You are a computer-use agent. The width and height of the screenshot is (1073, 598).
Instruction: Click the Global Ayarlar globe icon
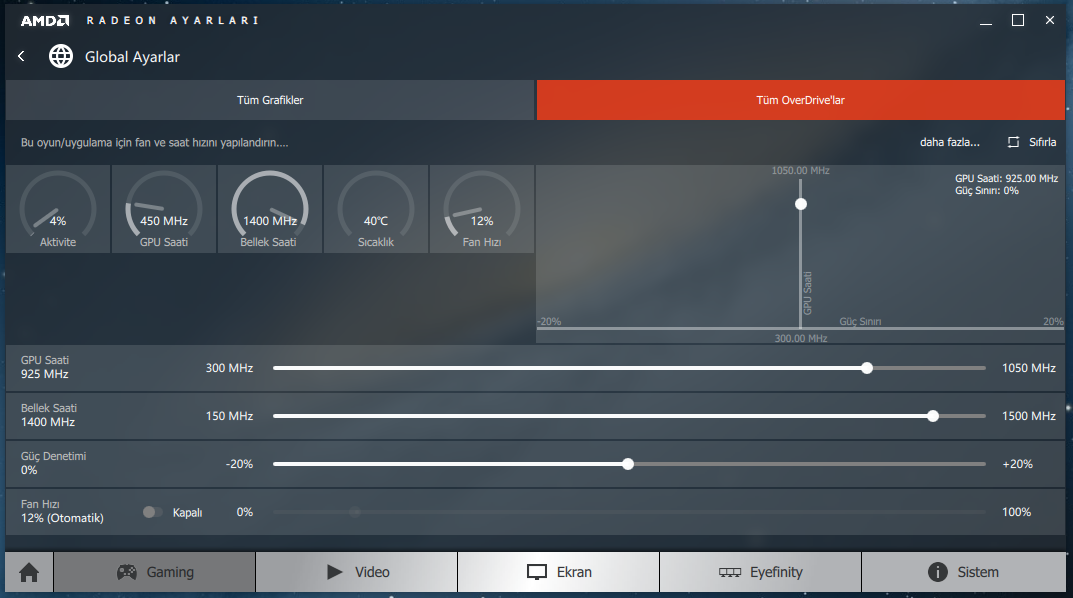(x=61, y=57)
